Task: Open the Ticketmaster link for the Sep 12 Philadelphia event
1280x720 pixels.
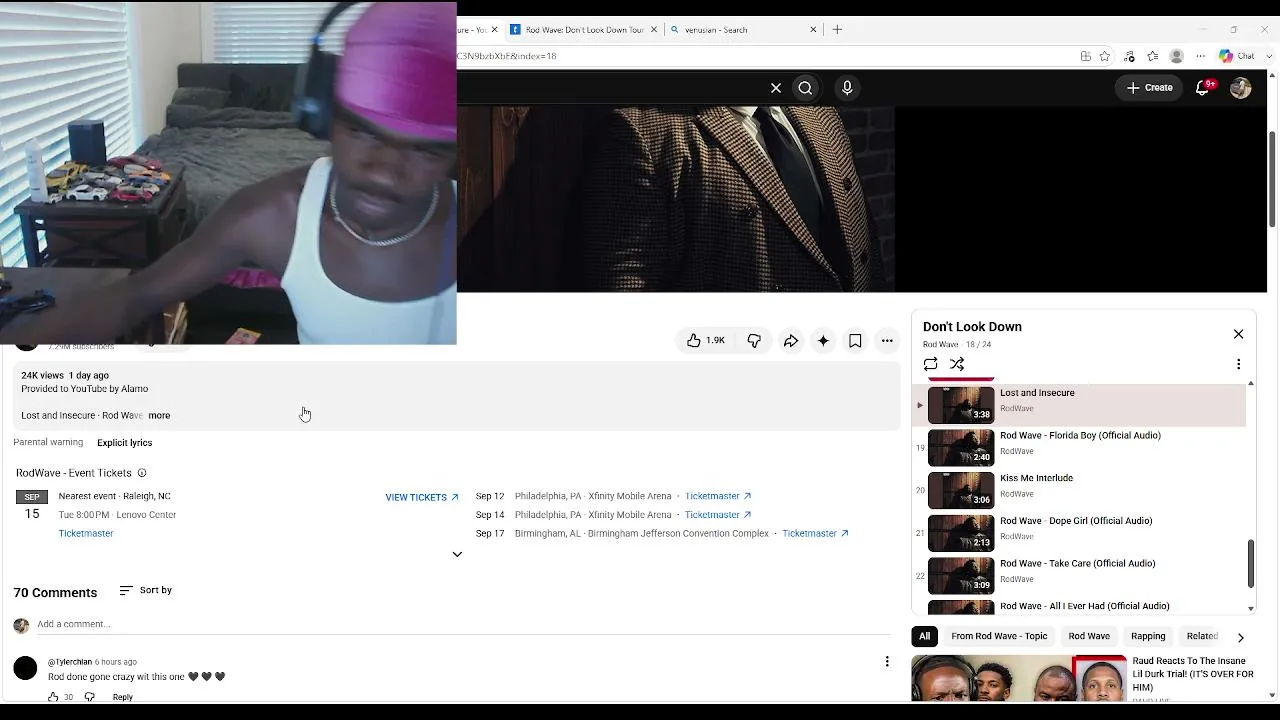Action: pyautogui.click(x=718, y=496)
